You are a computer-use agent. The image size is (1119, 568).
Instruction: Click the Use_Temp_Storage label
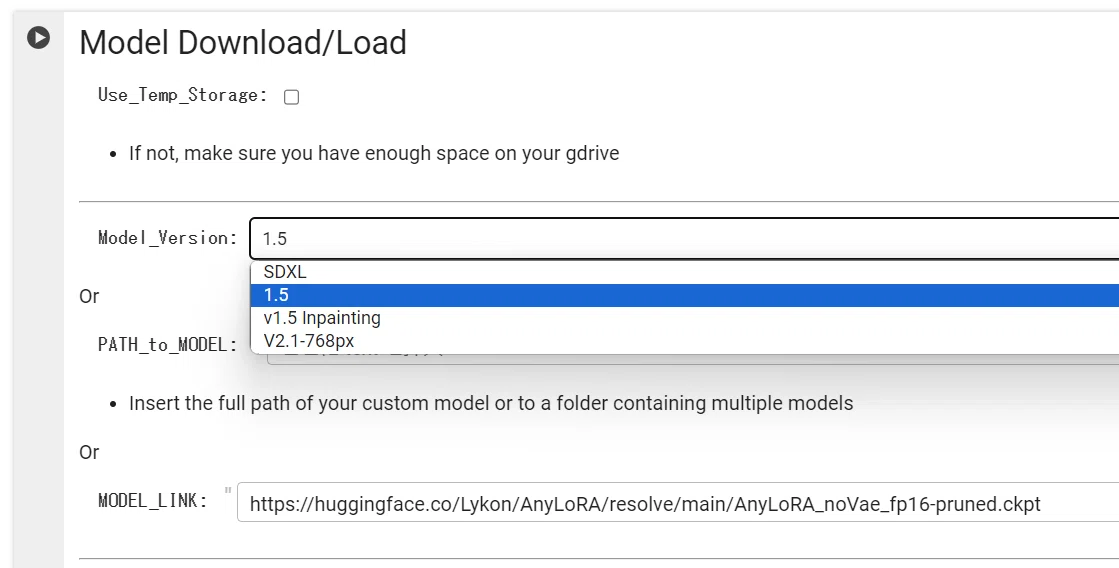[183, 95]
